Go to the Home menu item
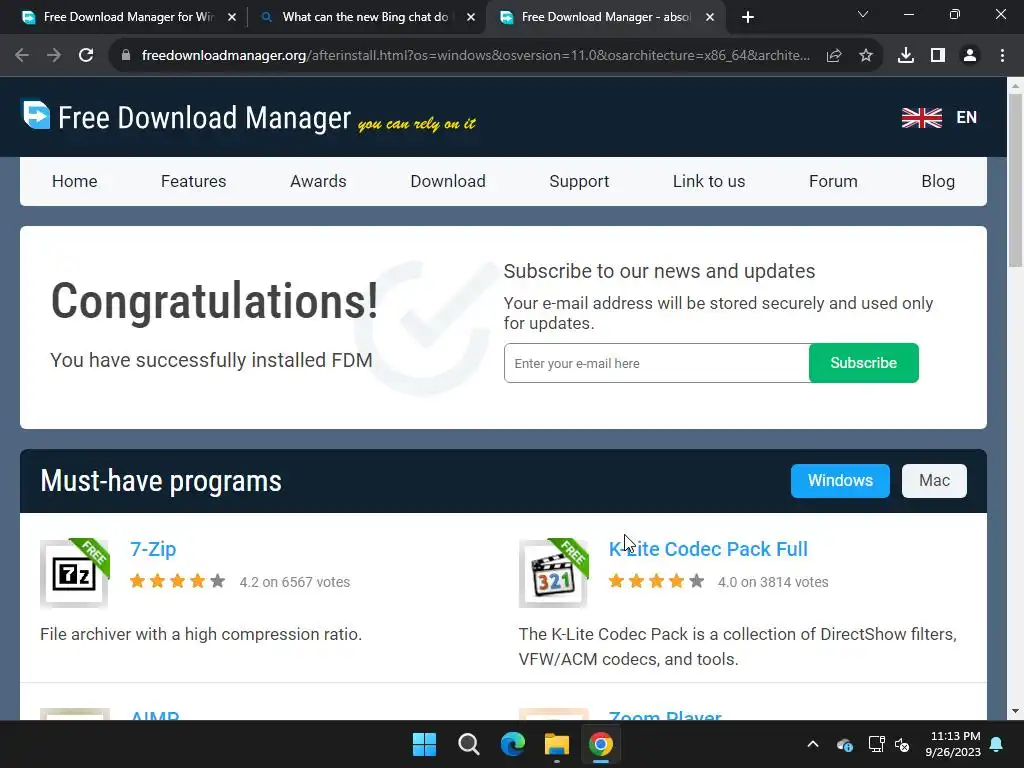 coord(74,182)
